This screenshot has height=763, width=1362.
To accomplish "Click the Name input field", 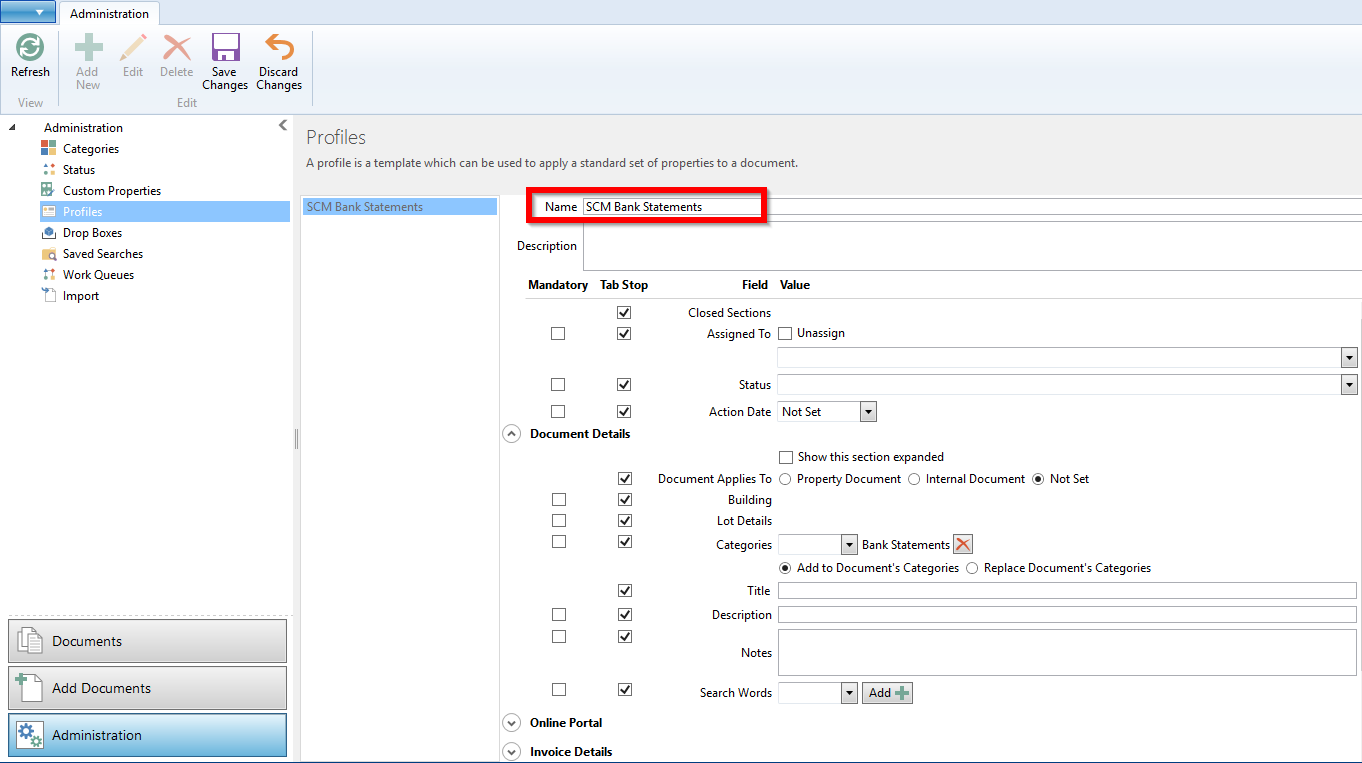I will tap(972, 207).
